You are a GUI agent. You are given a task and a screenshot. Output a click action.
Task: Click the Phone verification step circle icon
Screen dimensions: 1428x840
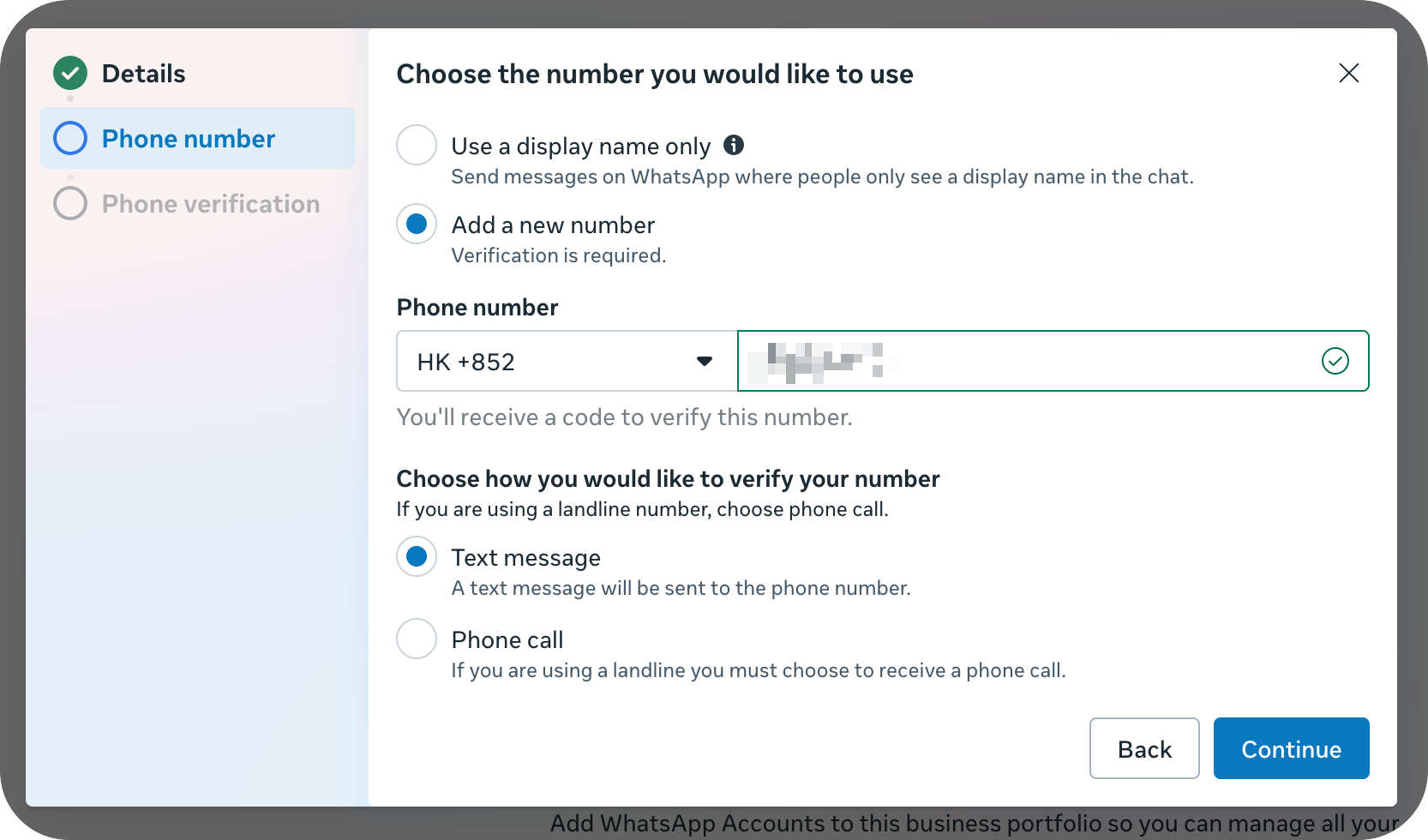tap(69, 203)
